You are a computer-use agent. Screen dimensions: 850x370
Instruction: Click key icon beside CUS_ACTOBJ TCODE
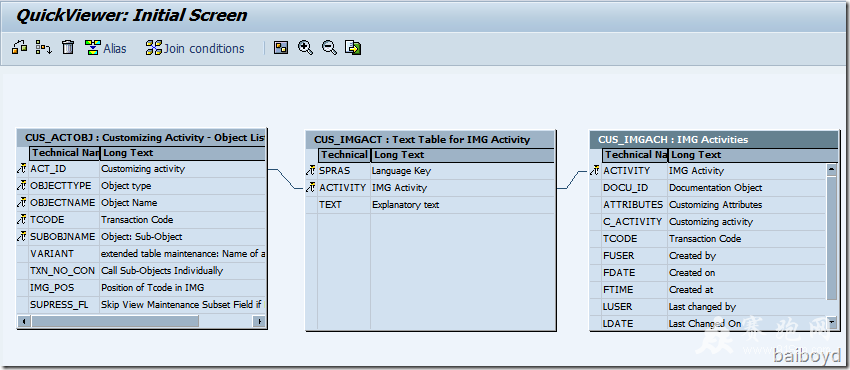click(x=22, y=220)
